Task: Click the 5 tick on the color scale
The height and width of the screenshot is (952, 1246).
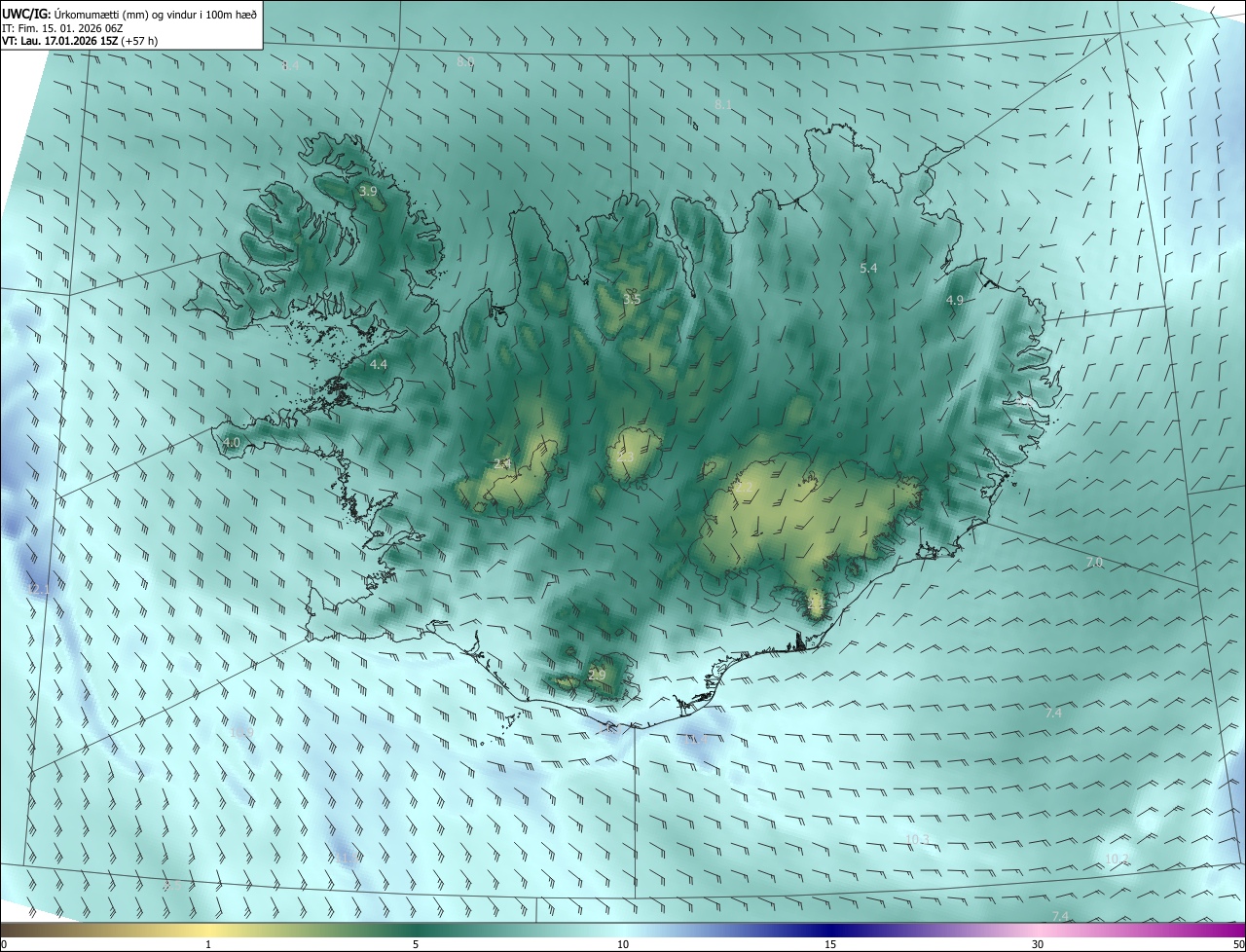Action: (x=416, y=944)
